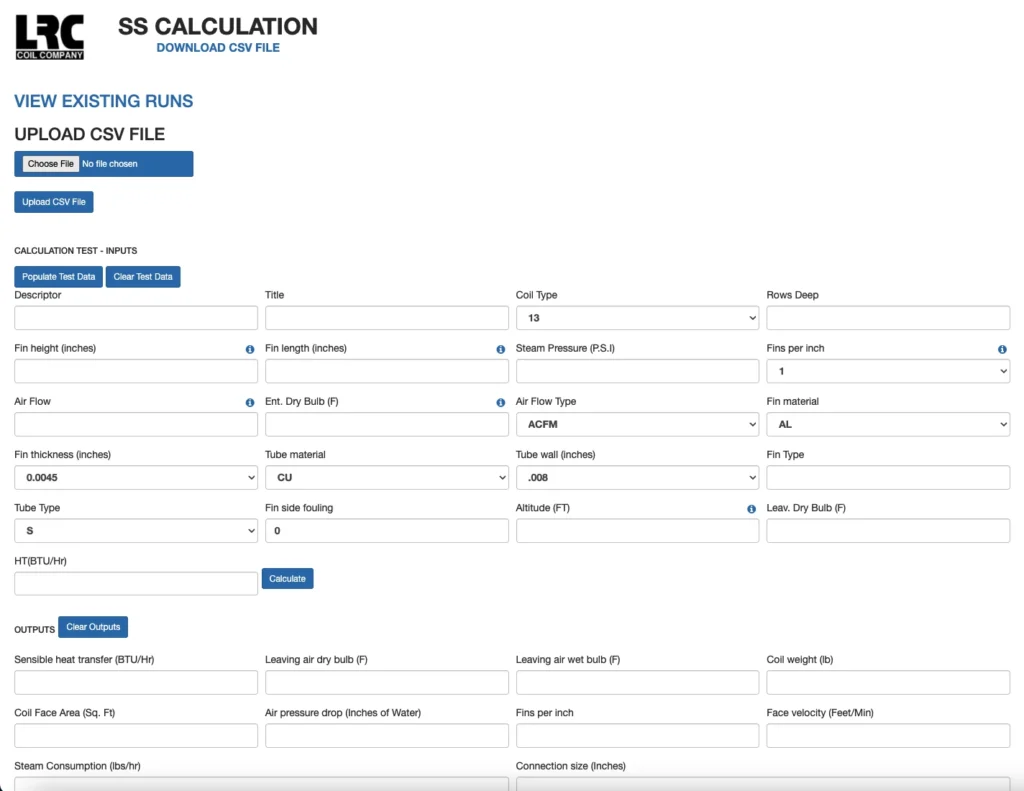Viewport: 1024px width, 791px height.
Task: Click the Upload CSV File button
Action: (54, 202)
